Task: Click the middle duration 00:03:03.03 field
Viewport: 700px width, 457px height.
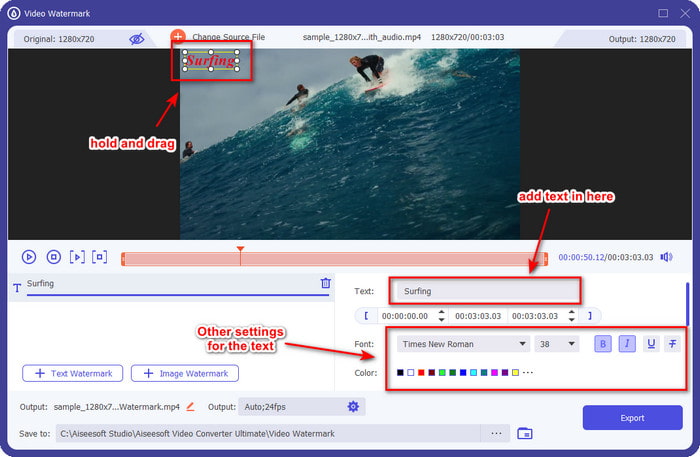Action: point(478,316)
